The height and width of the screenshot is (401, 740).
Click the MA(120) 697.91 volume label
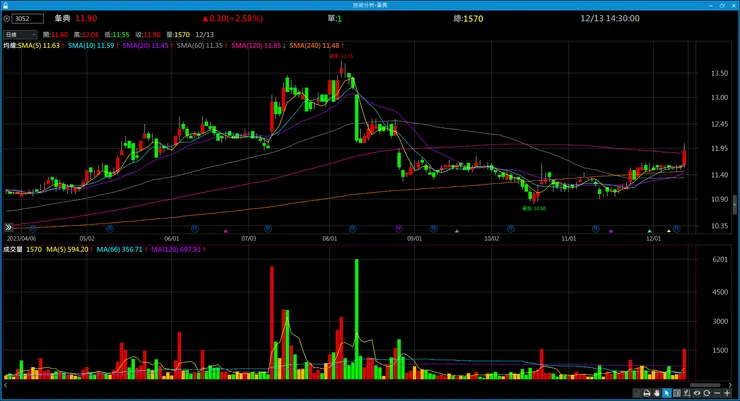(x=176, y=250)
